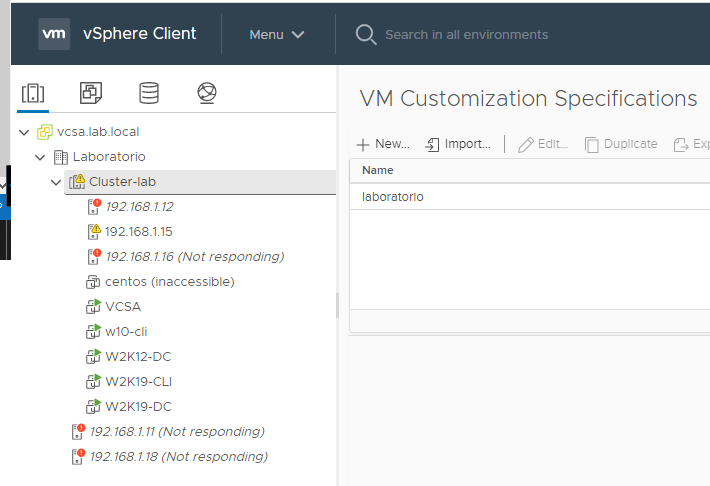
Task: Select the w10-cli virtual machine
Action: click(x=126, y=332)
